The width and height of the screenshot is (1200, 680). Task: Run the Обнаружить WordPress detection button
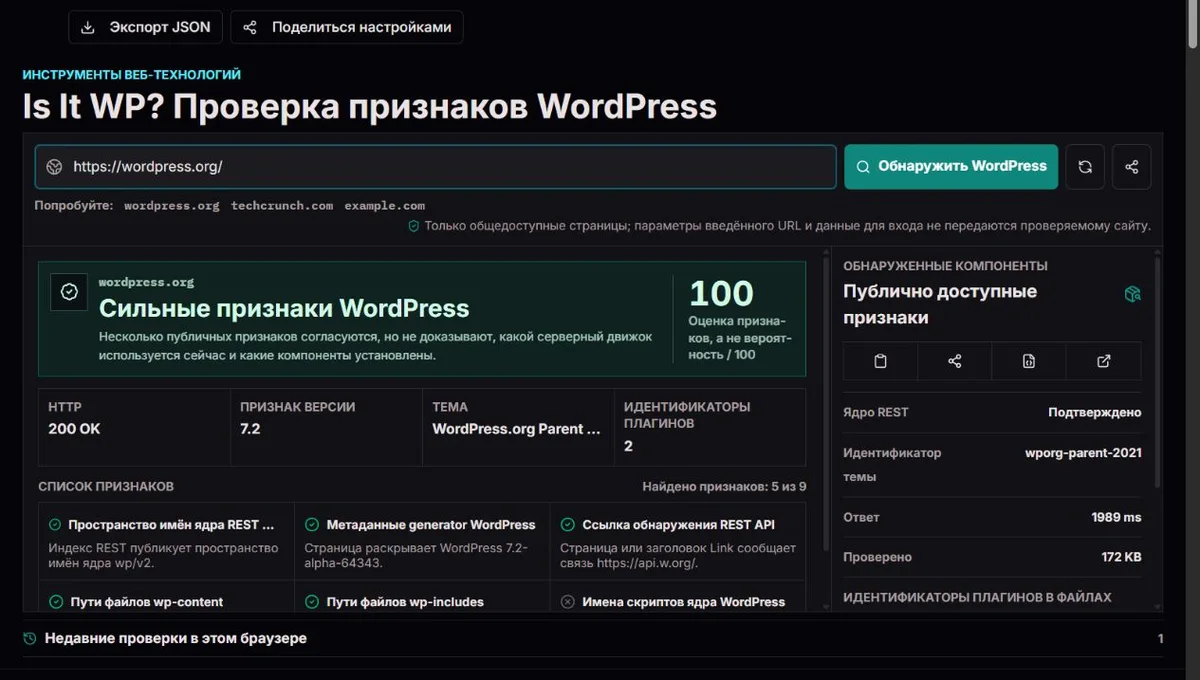[x=950, y=166]
